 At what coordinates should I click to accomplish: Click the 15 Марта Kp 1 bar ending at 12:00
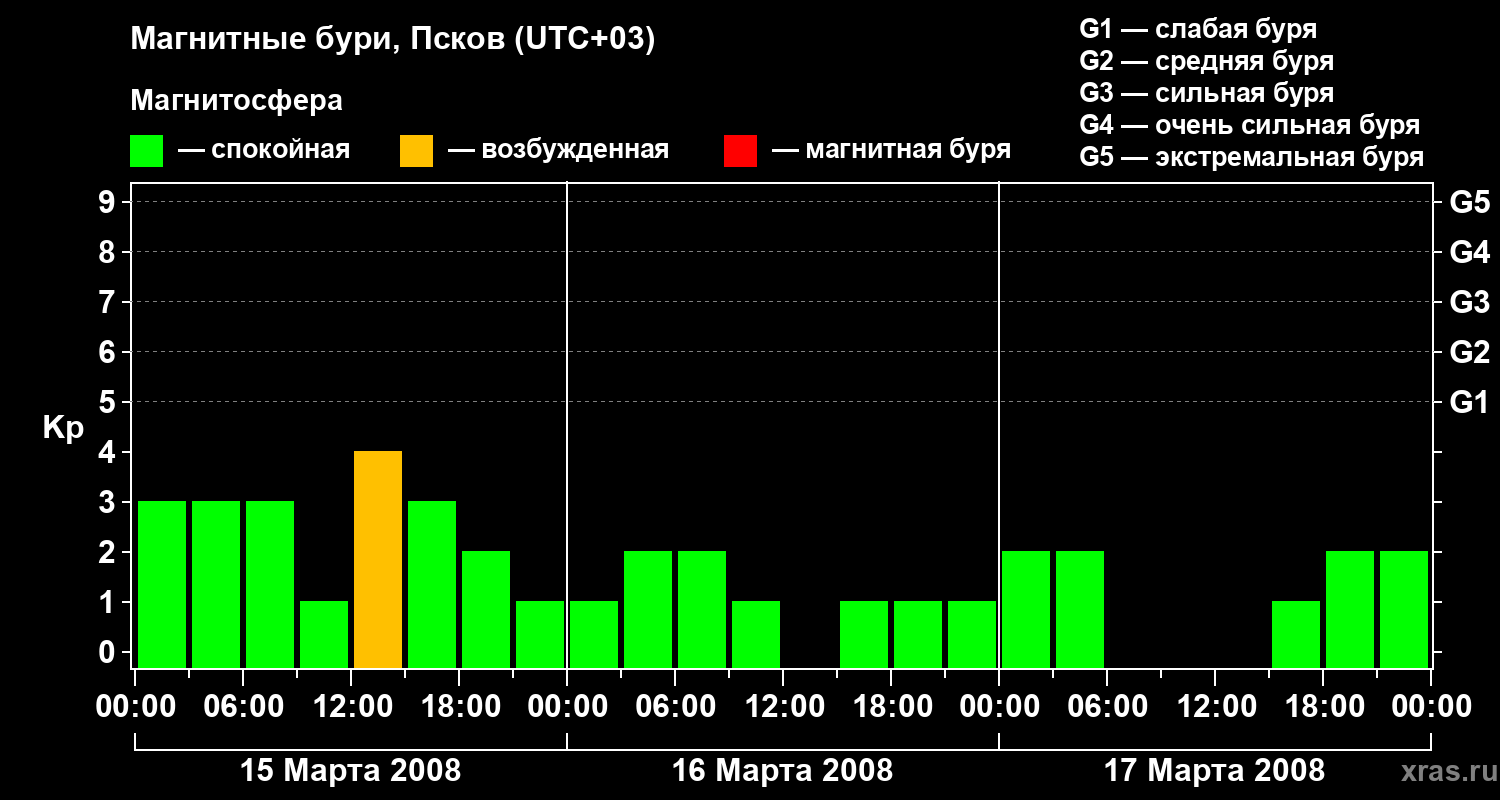point(324,635)
